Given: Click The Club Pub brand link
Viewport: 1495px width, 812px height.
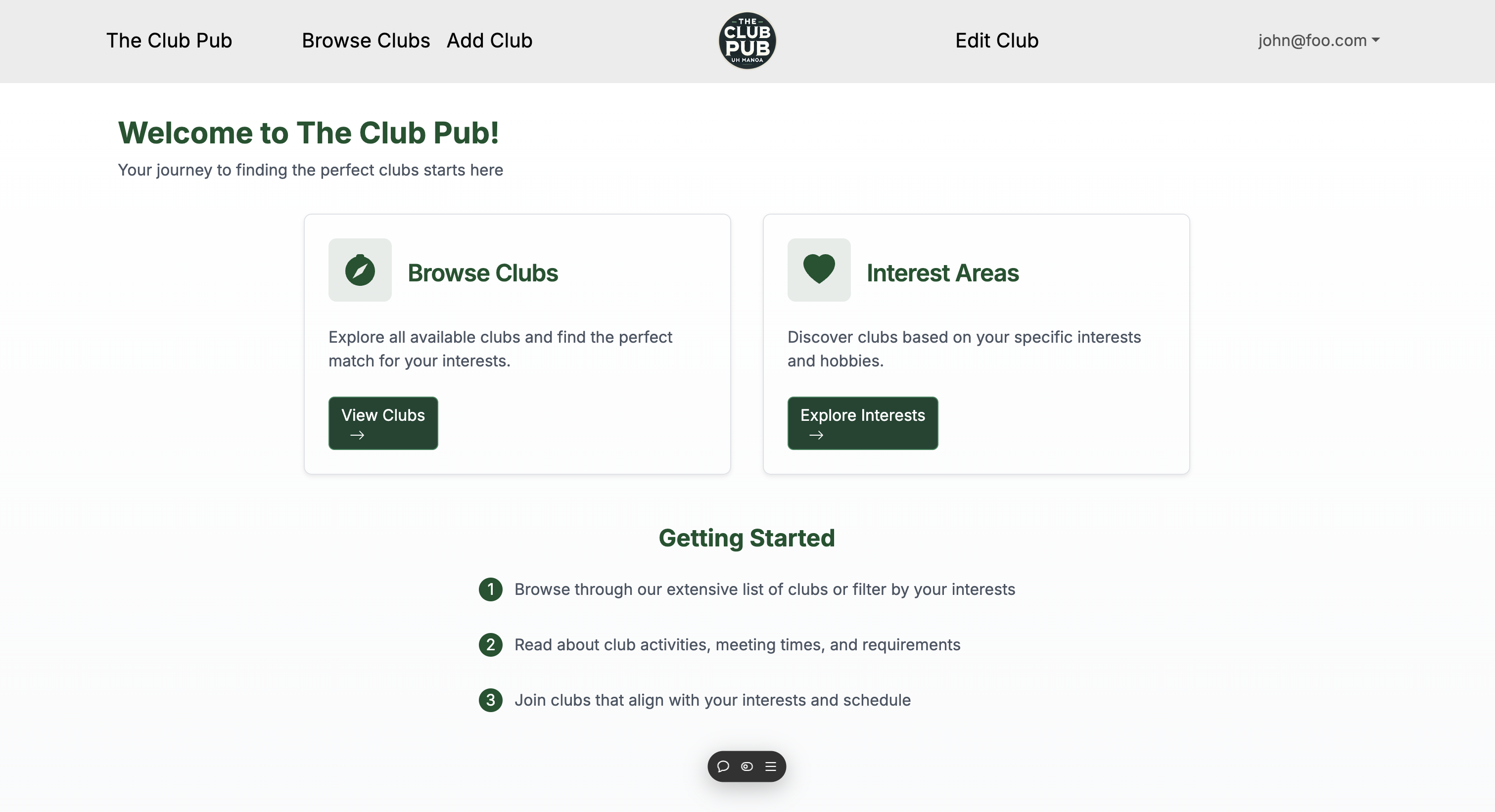Looking at the screenshot, I should point(169,41).
